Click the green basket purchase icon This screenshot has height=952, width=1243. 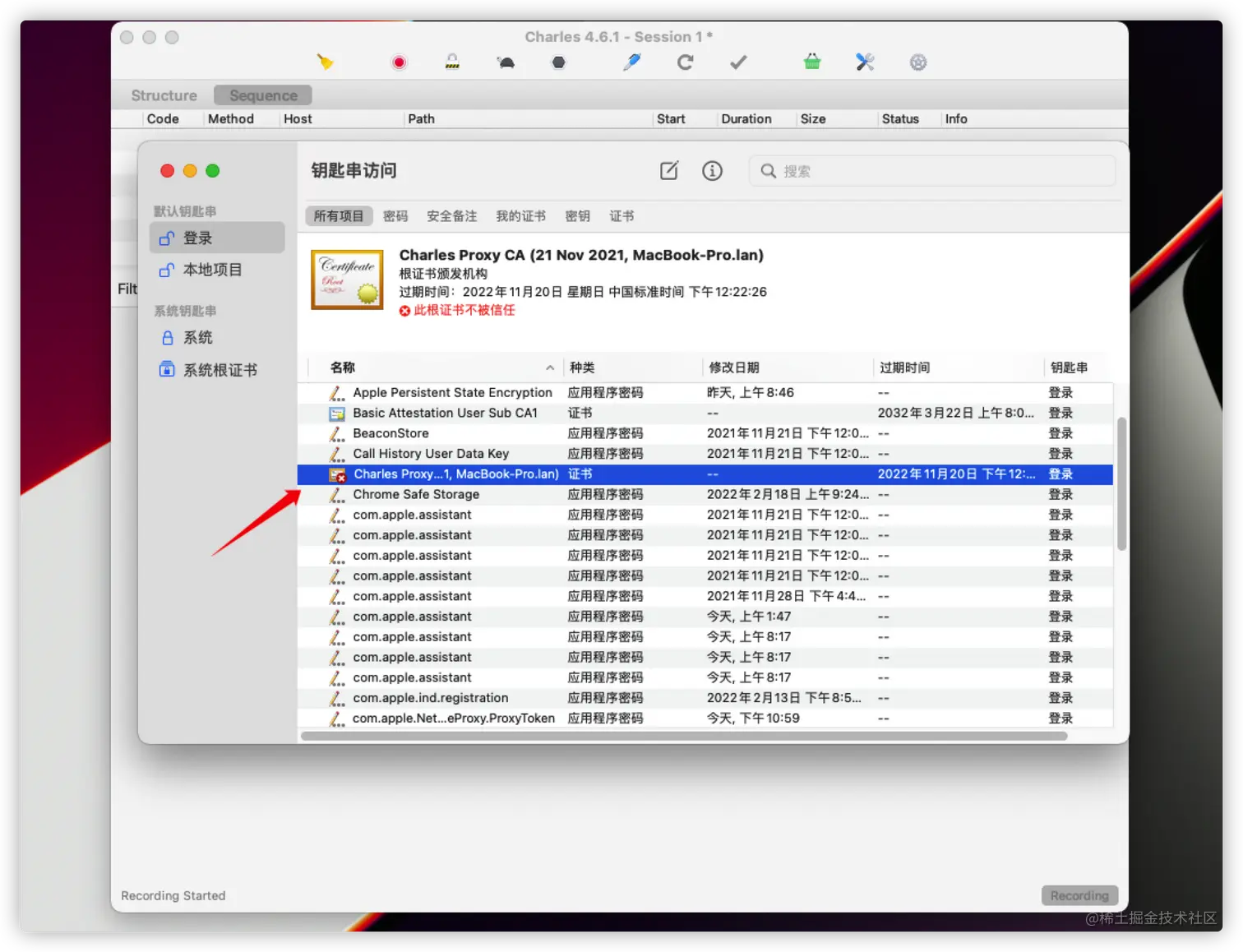pos(812,62)
